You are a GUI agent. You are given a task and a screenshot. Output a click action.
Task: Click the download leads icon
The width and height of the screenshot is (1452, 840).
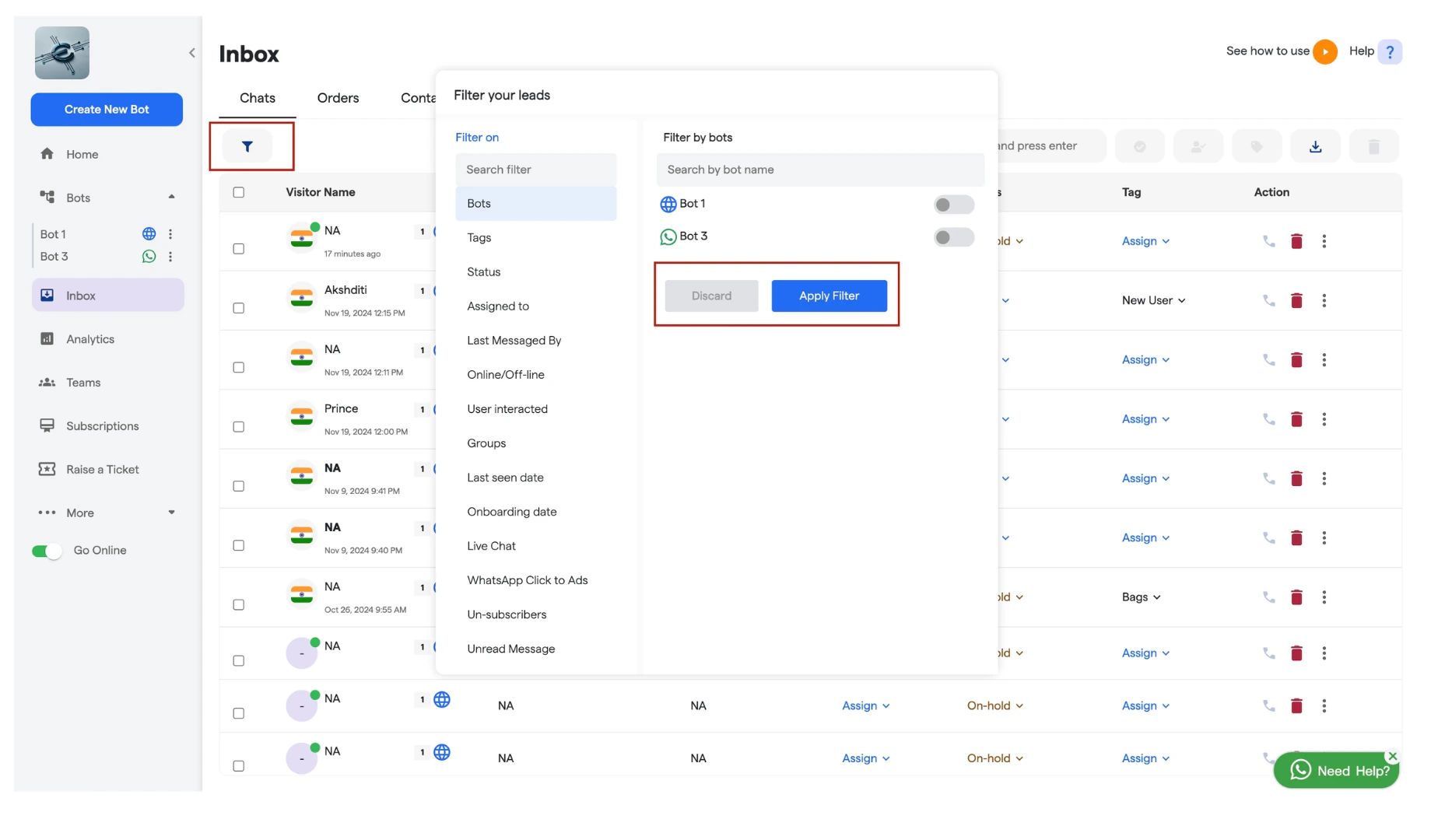point(1315,146)
